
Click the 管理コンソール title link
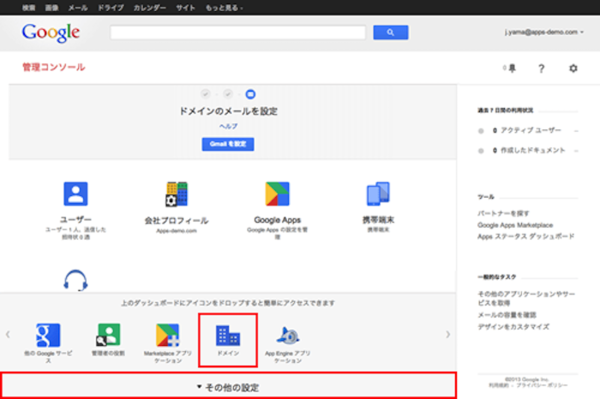pyautogui.click(x=54, y=67)
